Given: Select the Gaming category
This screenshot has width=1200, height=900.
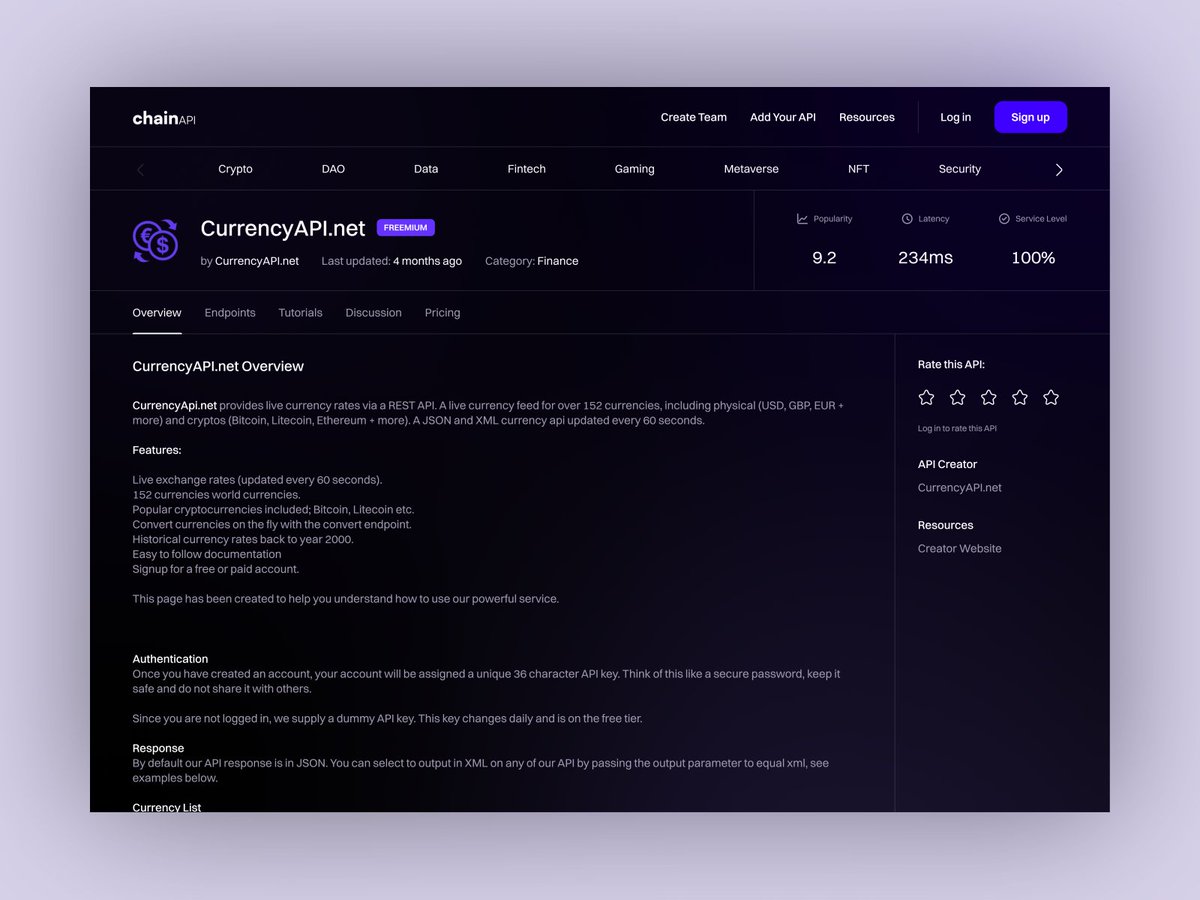Looking at the screenshot, I should [x=634, y=170].
